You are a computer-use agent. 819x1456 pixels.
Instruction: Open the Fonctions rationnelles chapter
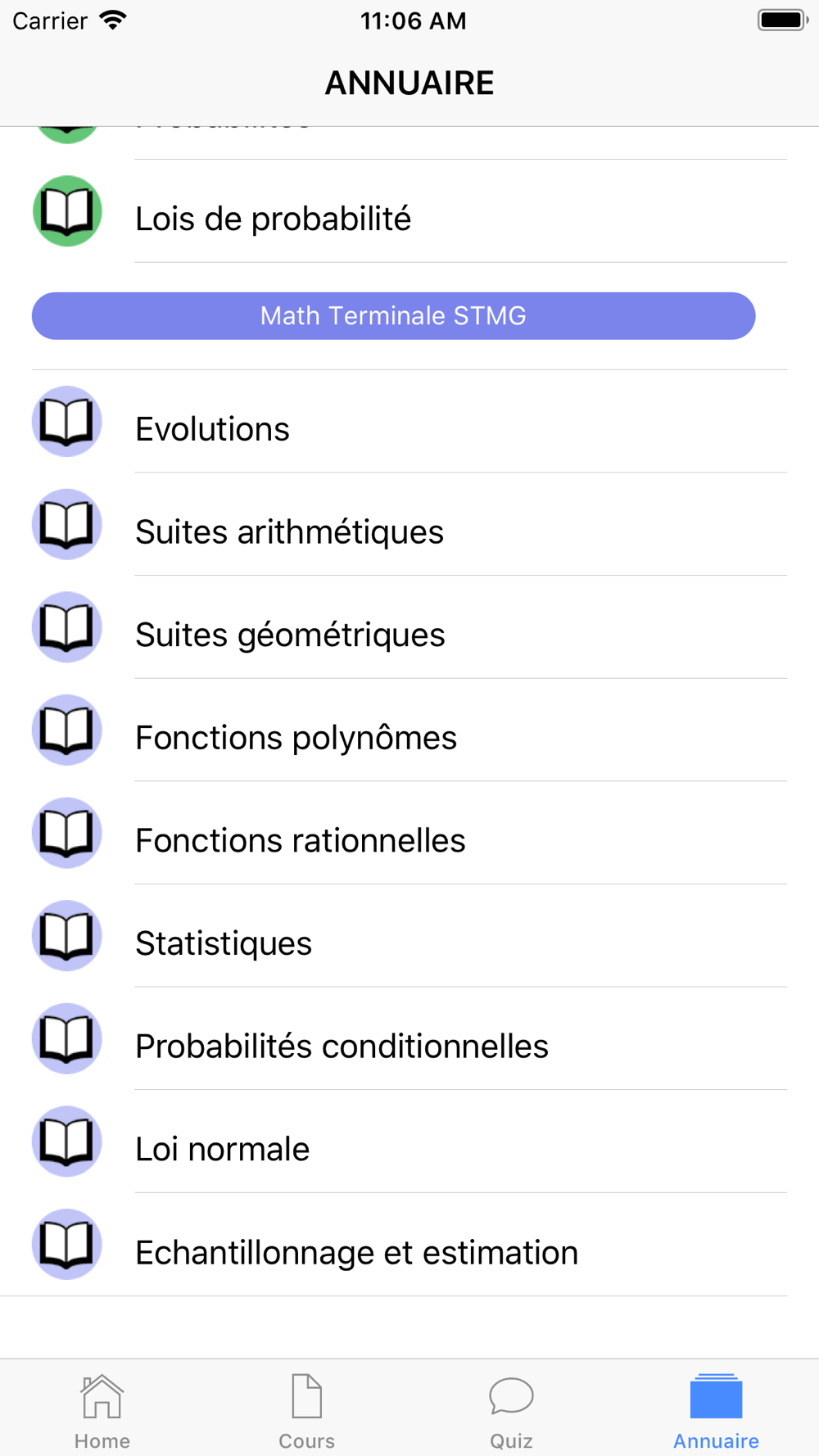(x=409, y=833)
